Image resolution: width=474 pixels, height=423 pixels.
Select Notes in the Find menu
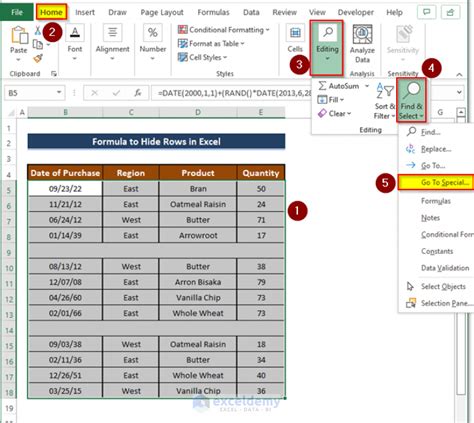437,218
